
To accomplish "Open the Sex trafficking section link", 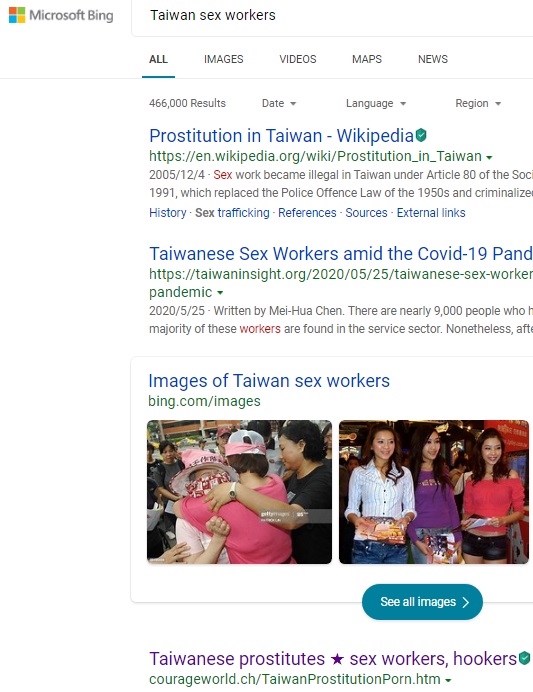I will point(232,213).
